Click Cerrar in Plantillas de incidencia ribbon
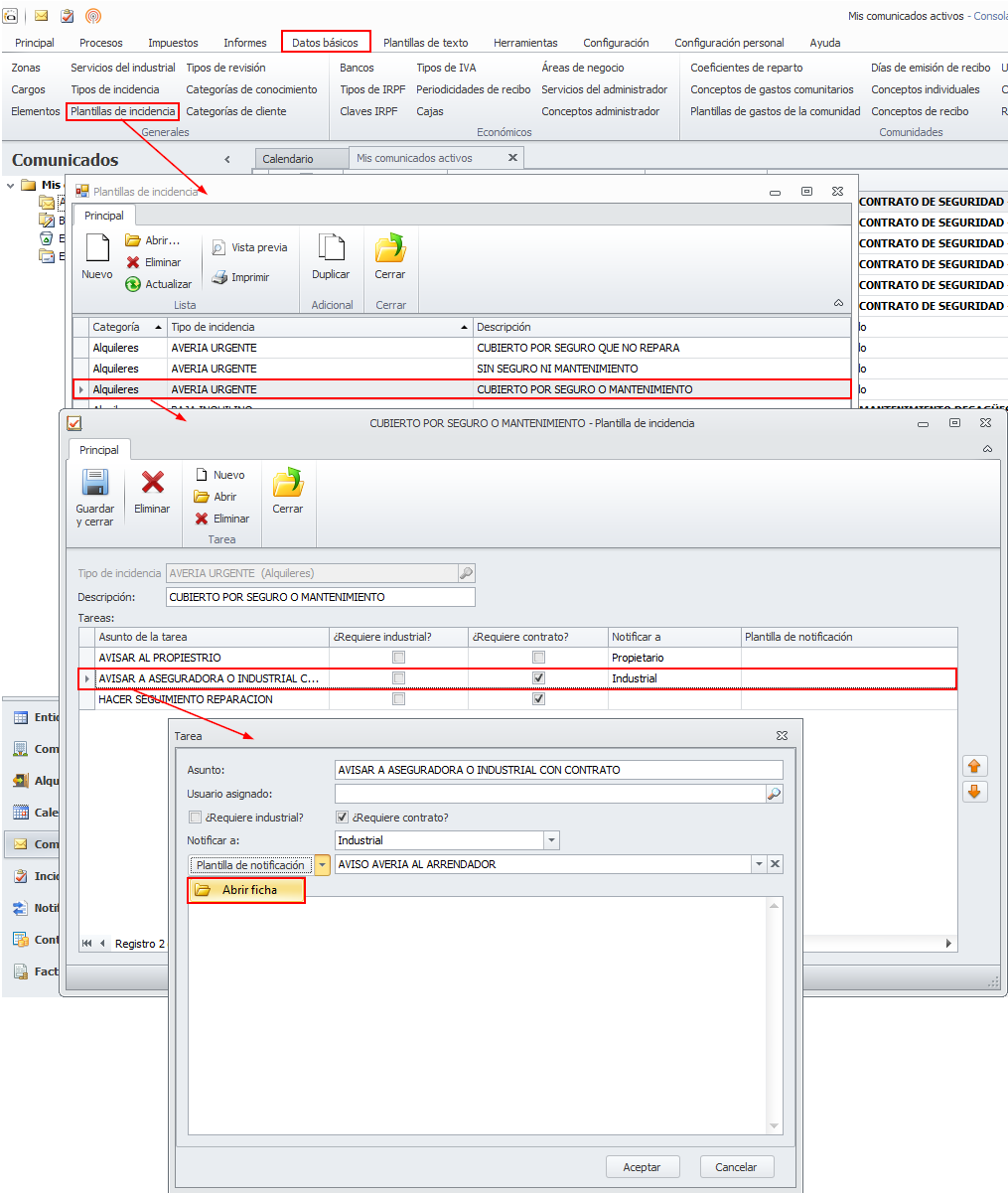1008x1193 pixels. (390, 258)
